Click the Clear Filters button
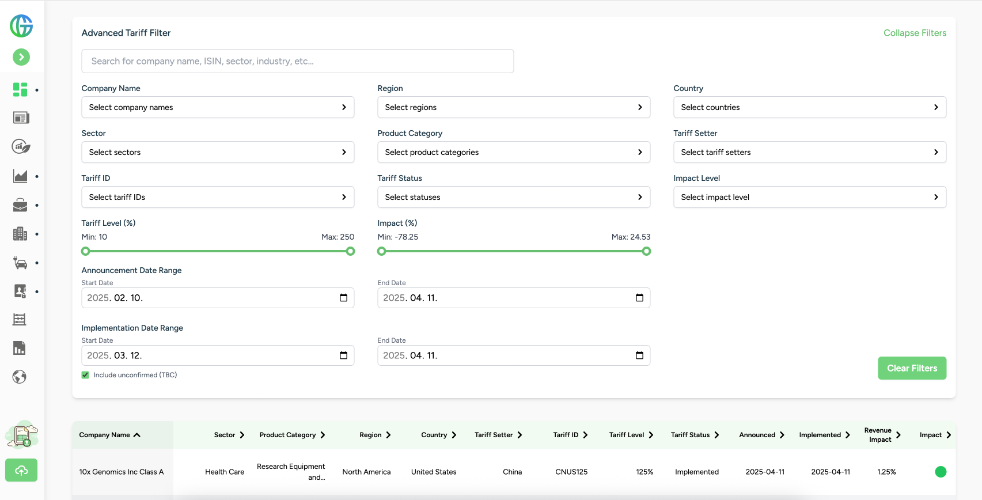The height and width of the screenshot is (500, 982). pos(911,368)
